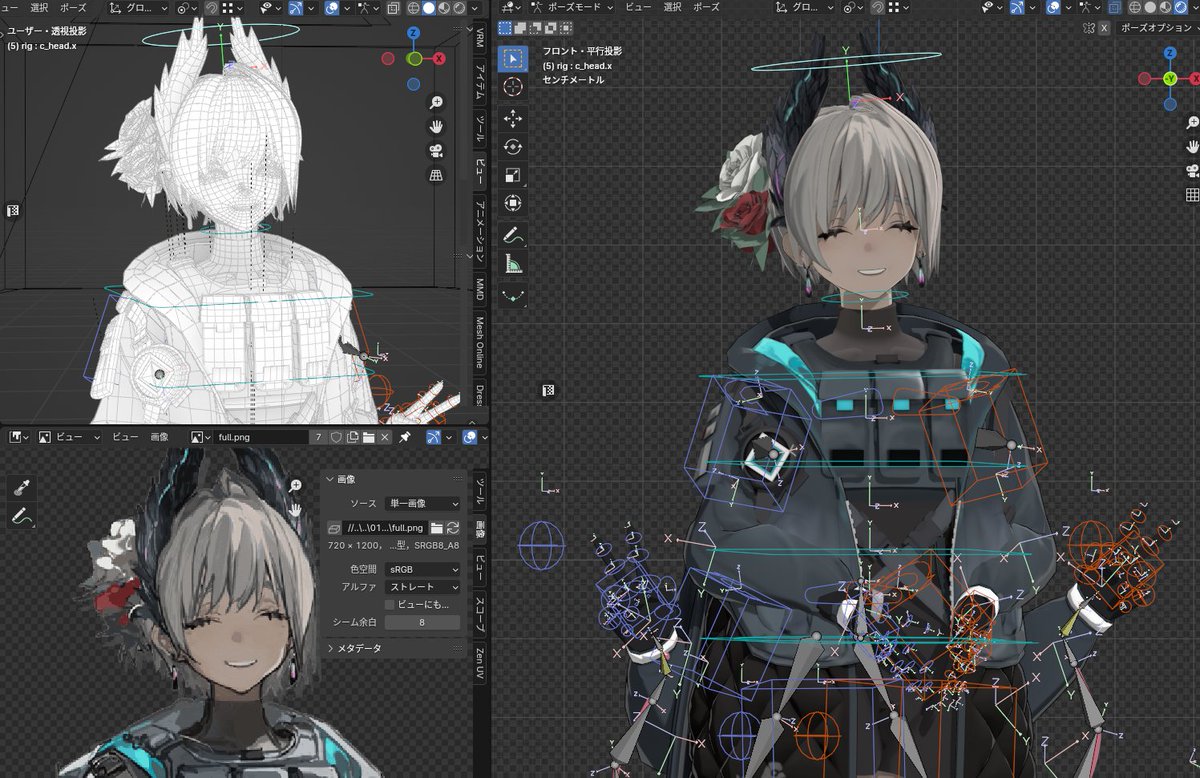
Task: Open the ビュー menu in right viewport header
Action: [639, 7]
